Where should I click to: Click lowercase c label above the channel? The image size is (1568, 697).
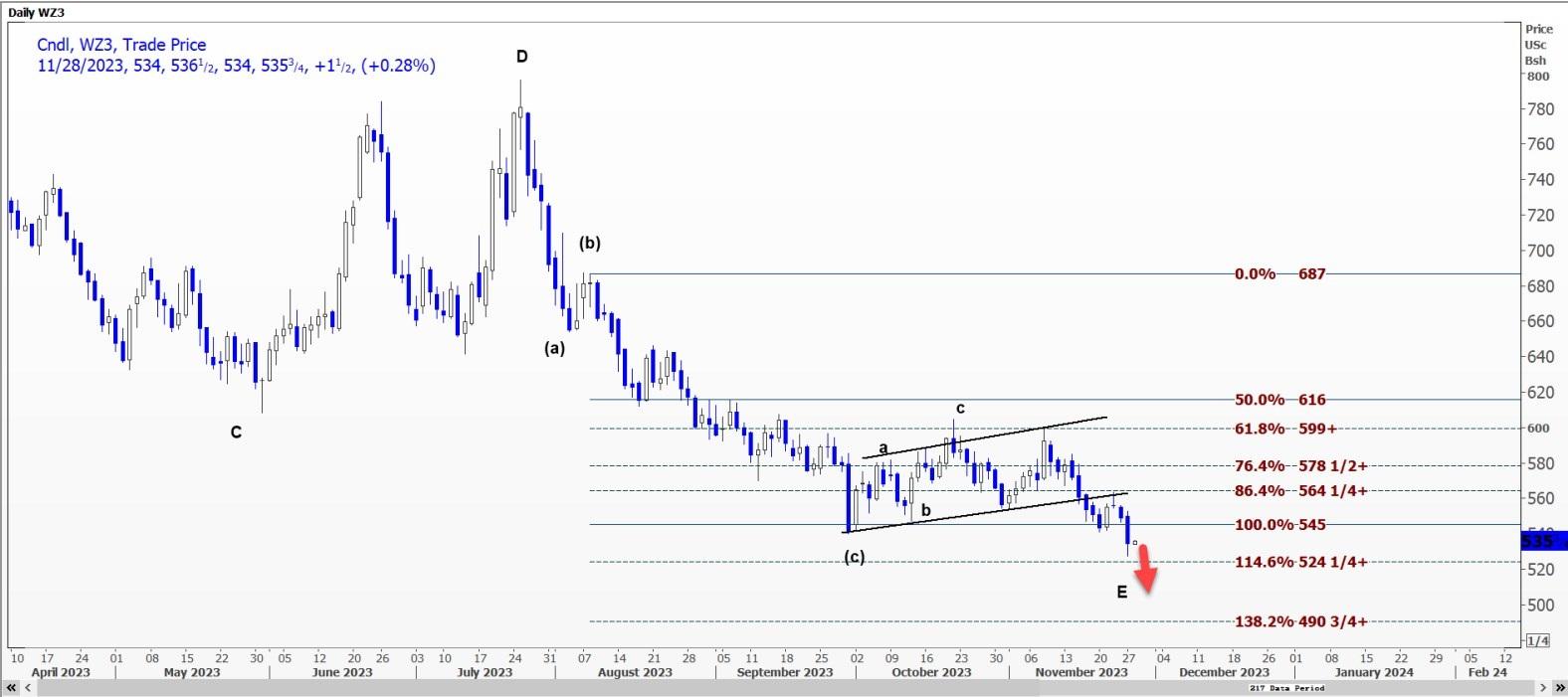[x=960, y=408]
